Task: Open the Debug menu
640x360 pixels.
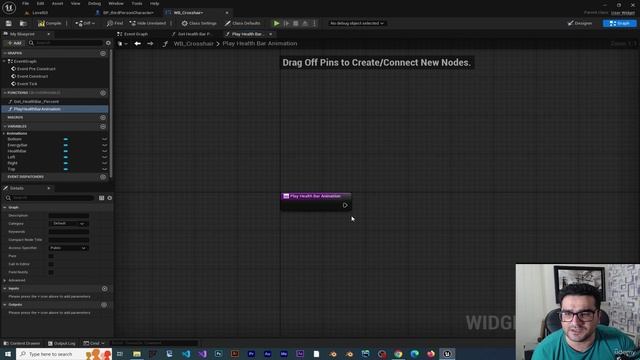Action: pyautogui.click(x=94, y=3)
